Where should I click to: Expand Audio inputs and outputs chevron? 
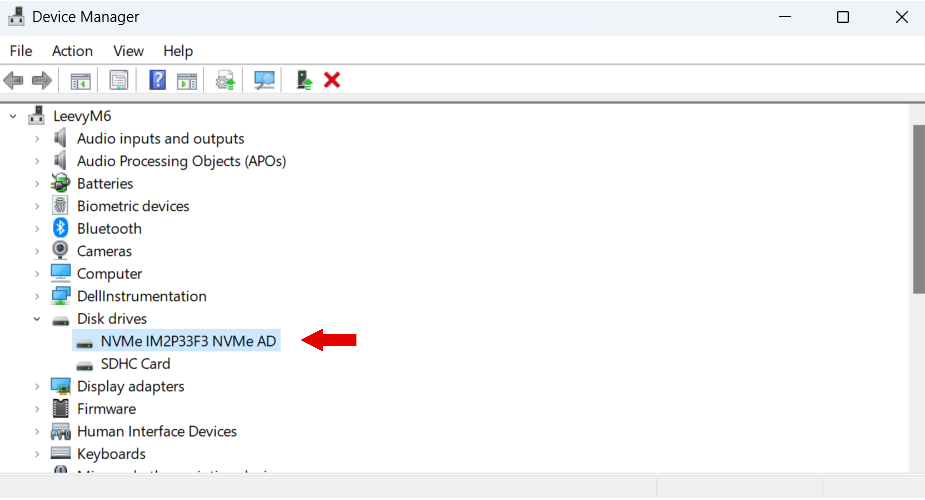point(37,139)
